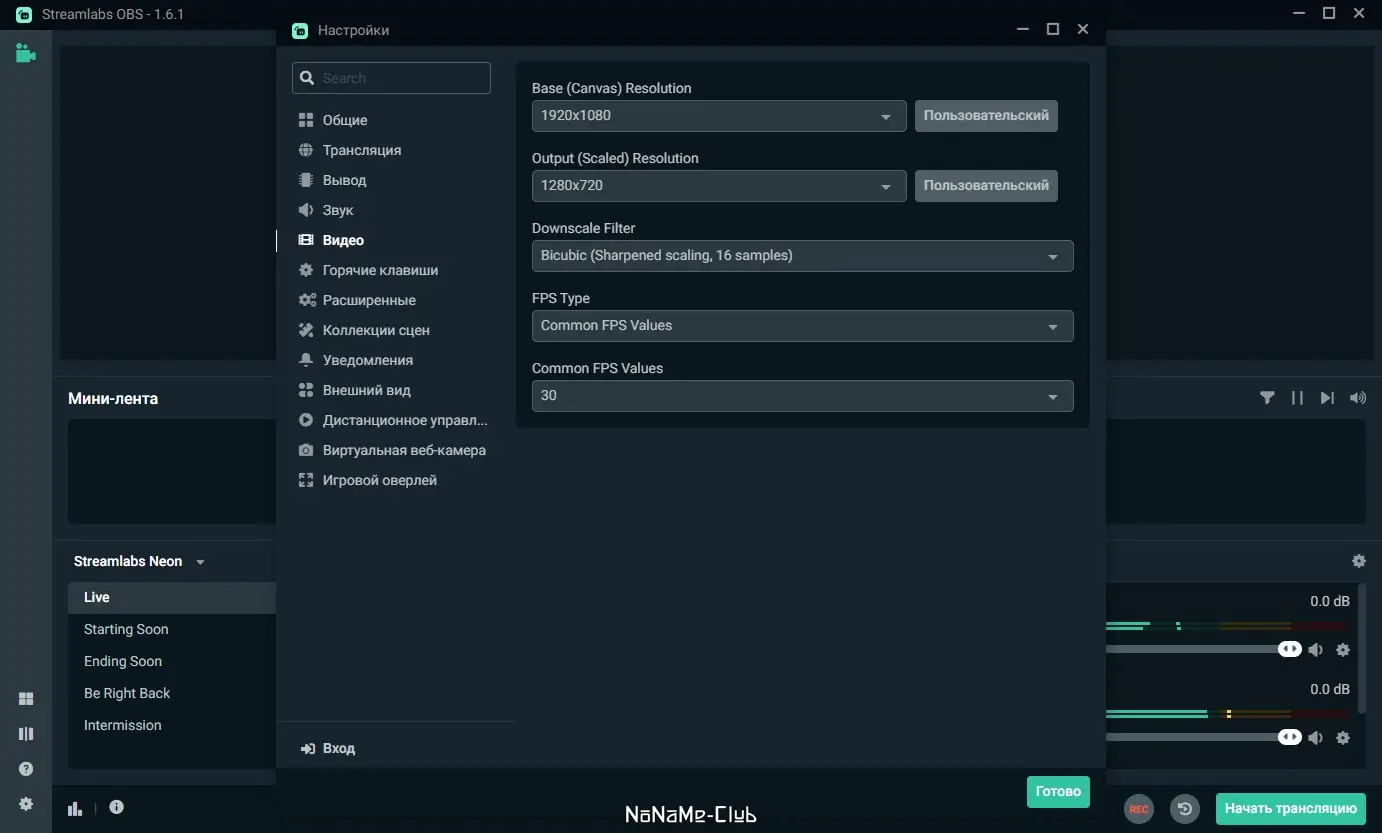Focus the settings Search field

click(391, 78)
